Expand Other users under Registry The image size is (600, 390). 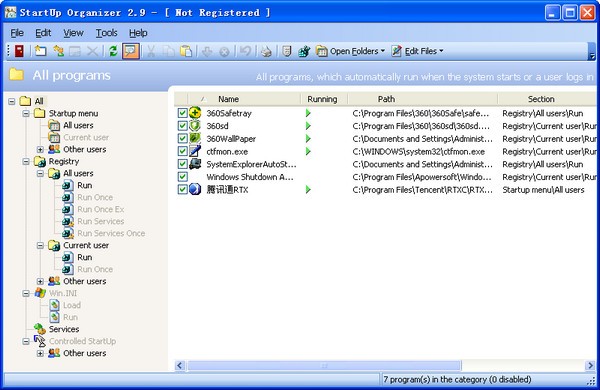coord(41,281)
